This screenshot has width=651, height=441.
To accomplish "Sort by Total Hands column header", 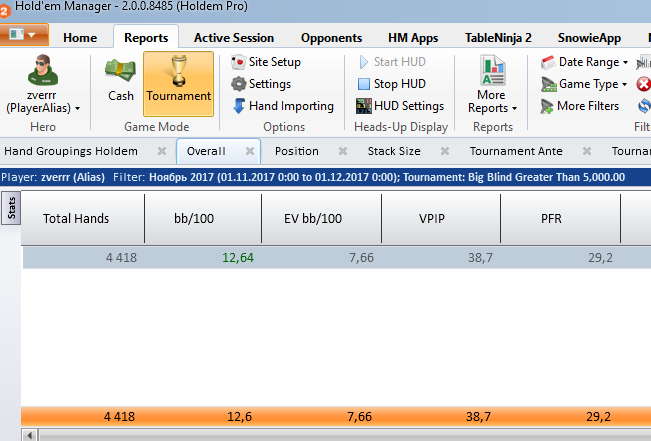I will [83, 218].
